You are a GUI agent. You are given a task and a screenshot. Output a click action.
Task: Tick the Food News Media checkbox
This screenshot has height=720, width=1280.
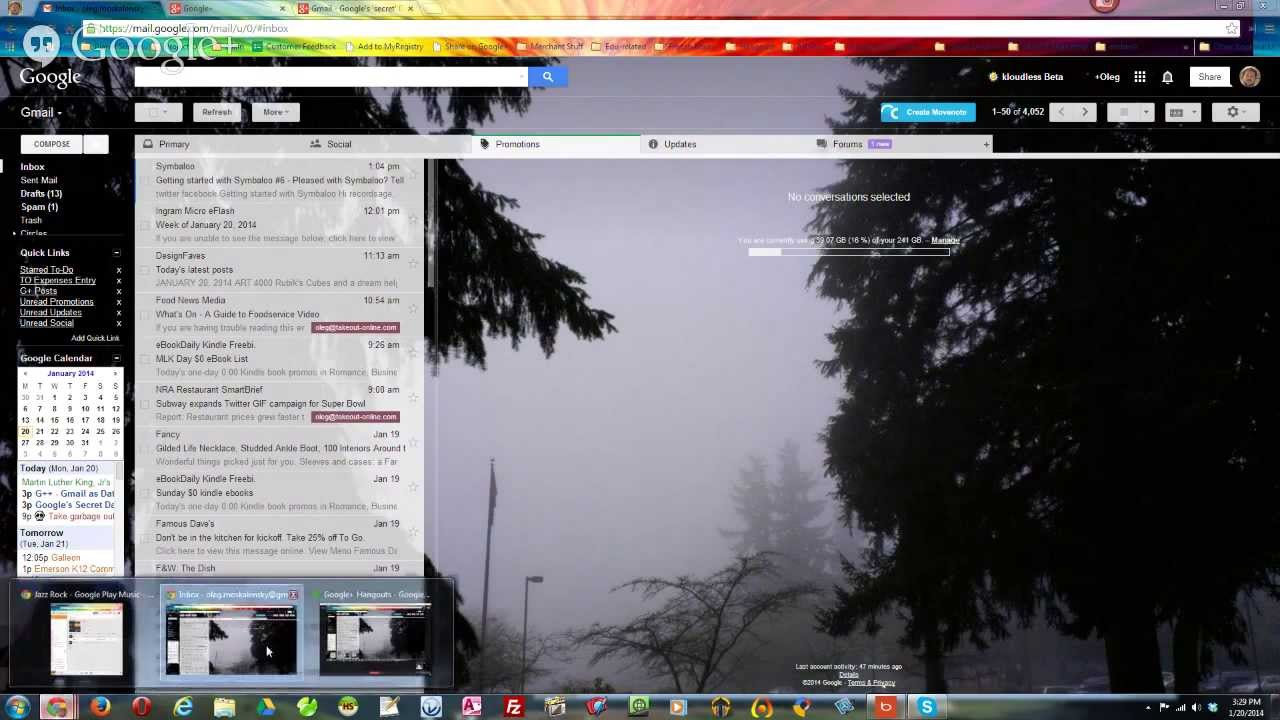tap(145, 314)
